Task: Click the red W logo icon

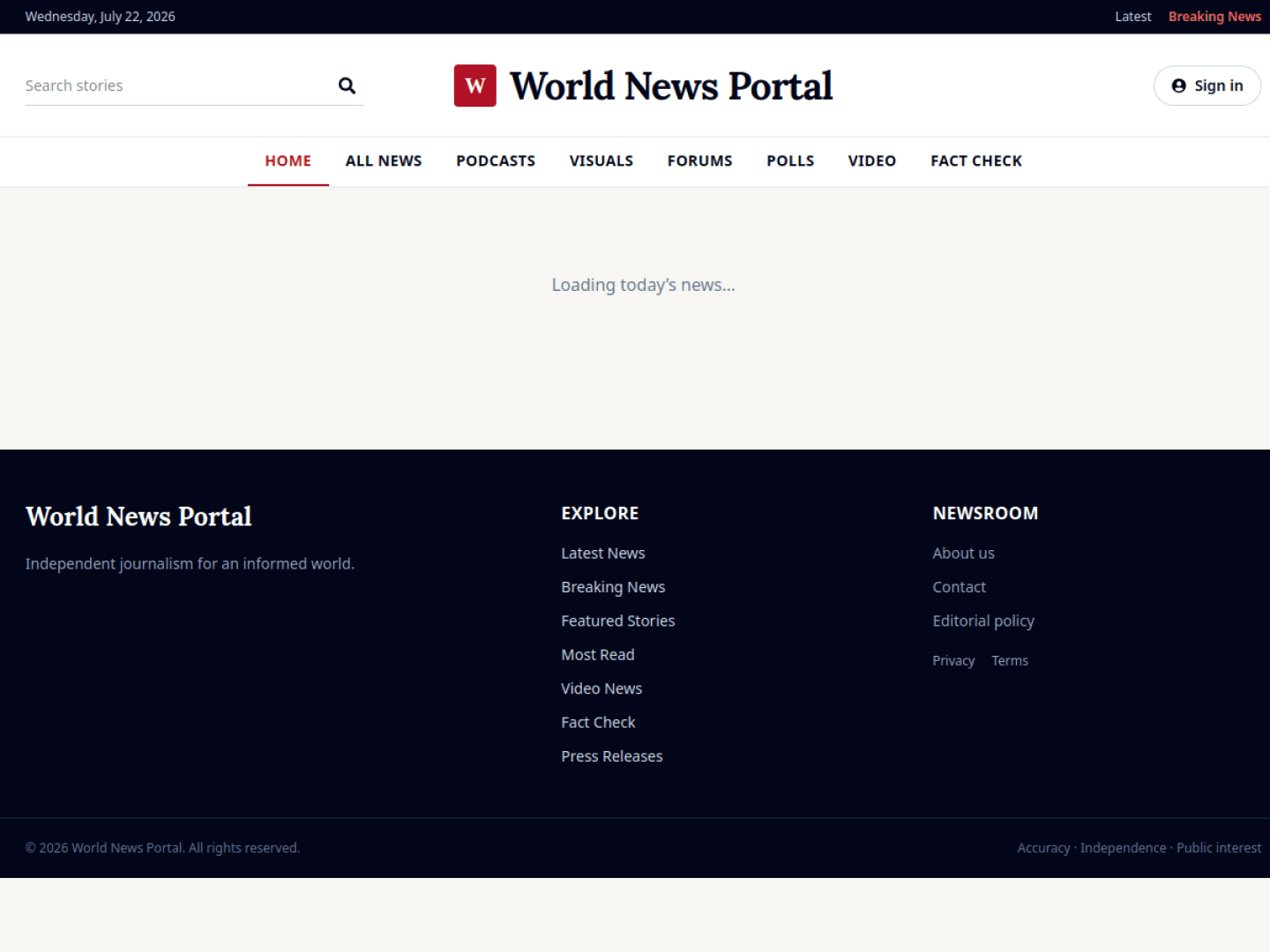Action: pos(474,86)
